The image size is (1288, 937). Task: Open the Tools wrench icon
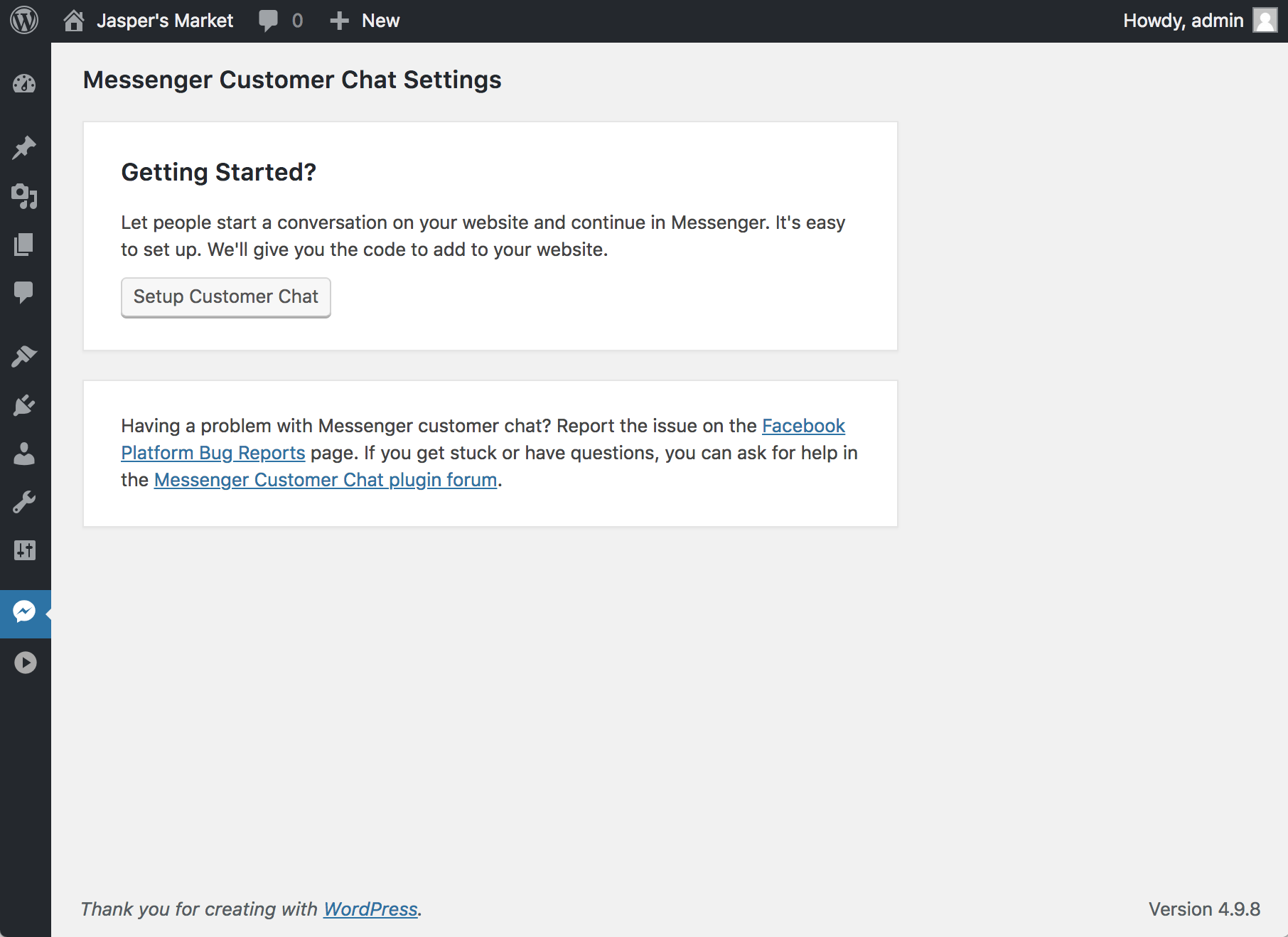point(24,502)
